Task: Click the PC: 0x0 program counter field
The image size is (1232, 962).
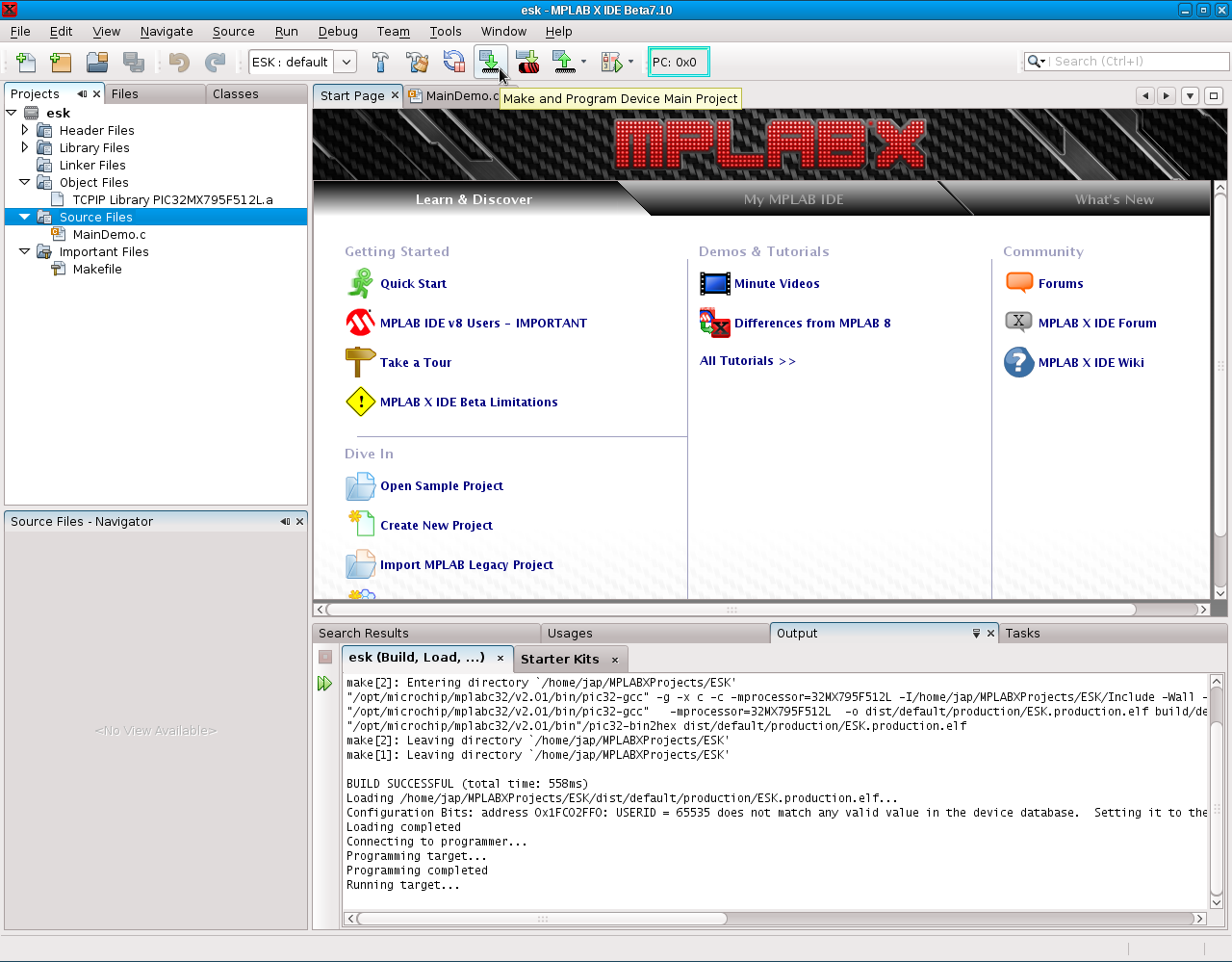Action: [679, 63]
